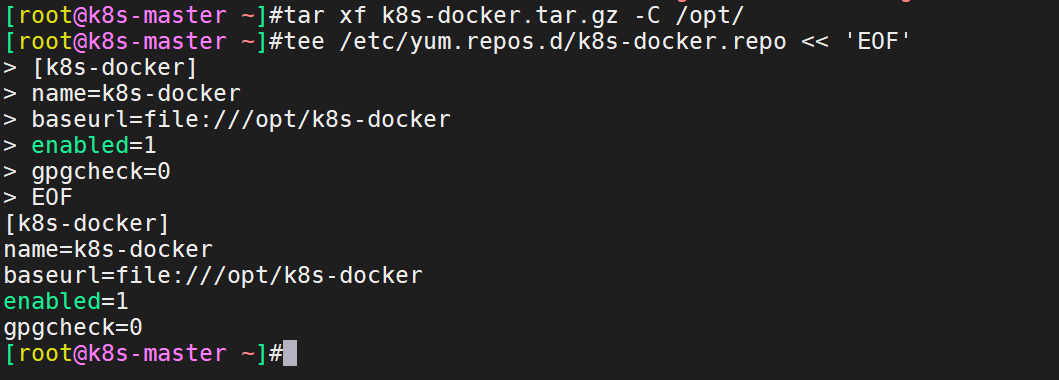This screenshot has height=380, width=1059.
Task: Click the echoed [k8s-docker] output line
Action: [x=86, y=223]
